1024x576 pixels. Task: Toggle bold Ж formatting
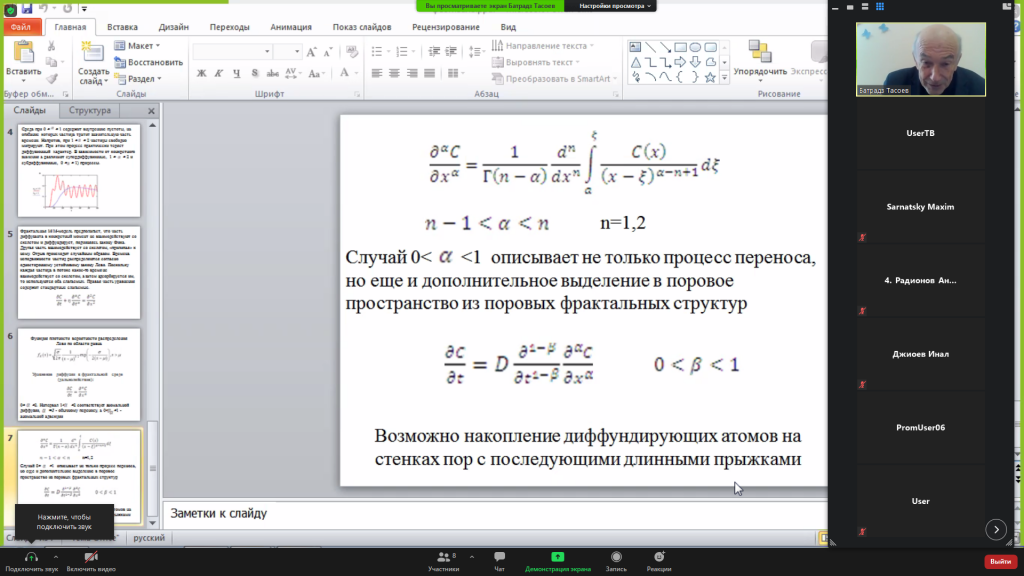click(202, 73)
